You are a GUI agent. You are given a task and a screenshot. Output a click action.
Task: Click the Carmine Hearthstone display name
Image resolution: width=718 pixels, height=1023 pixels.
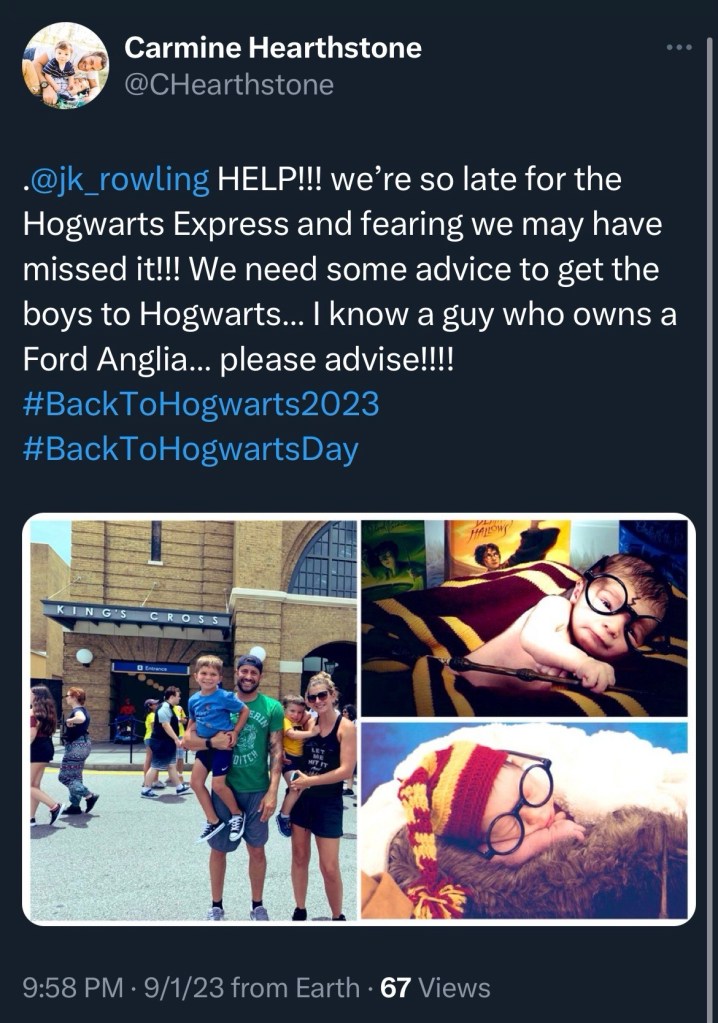click(x=273, y=48)
